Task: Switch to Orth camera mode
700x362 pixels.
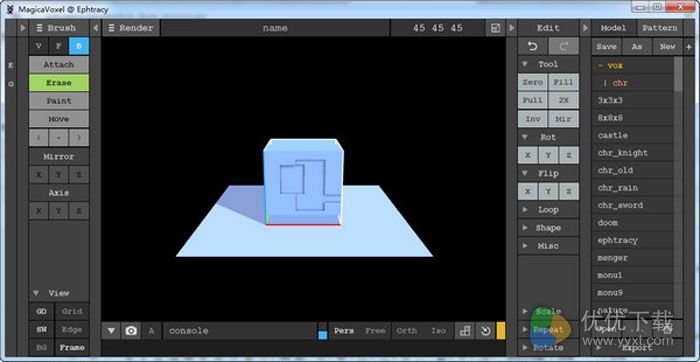Action: point(407,331)
